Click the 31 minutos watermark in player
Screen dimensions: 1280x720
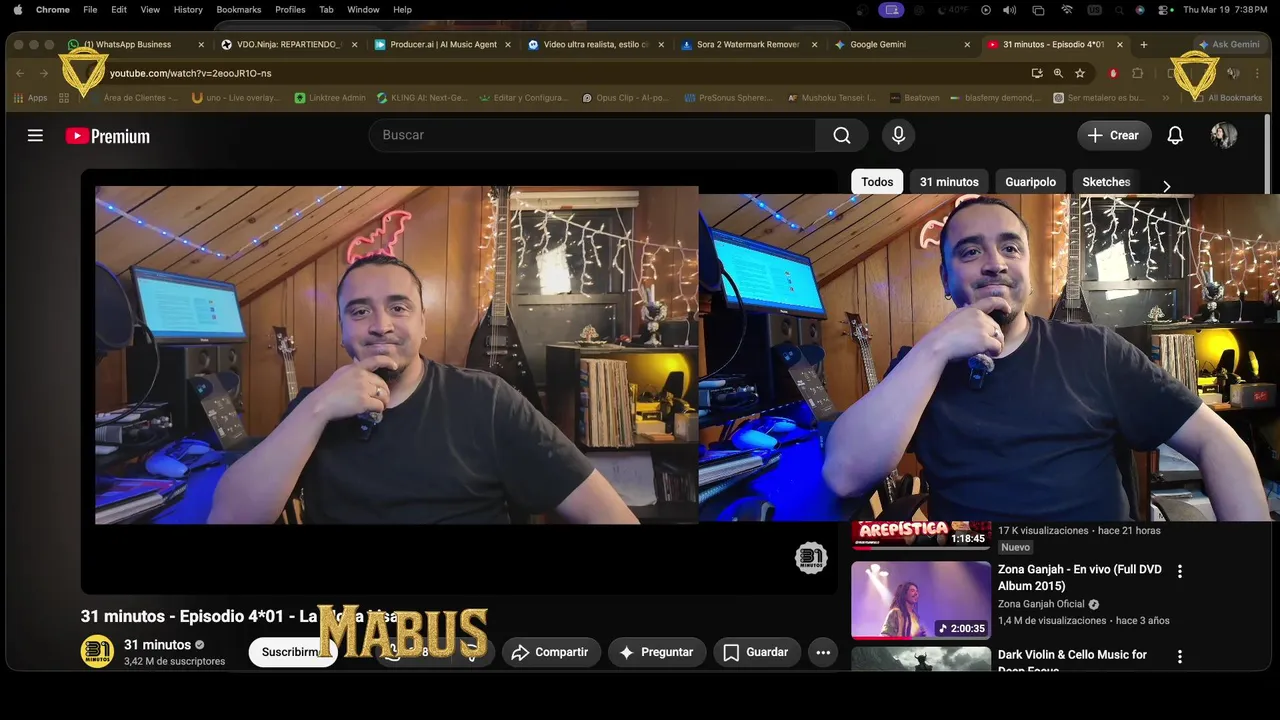click(811, 558)
